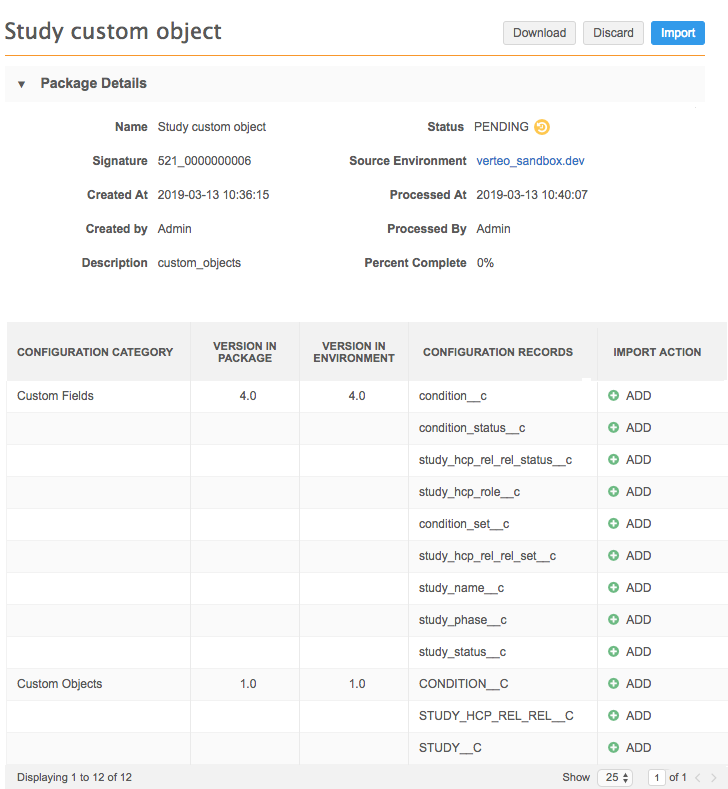Screen dimensions: 728x789
Task: Go to the previous page arrow
Action: (698, 777)
